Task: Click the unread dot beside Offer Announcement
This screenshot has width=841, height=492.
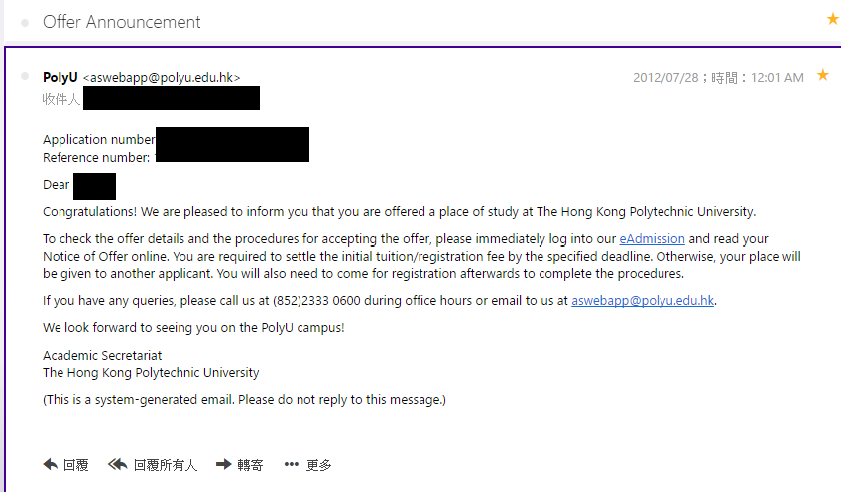Action: (25, 23)
